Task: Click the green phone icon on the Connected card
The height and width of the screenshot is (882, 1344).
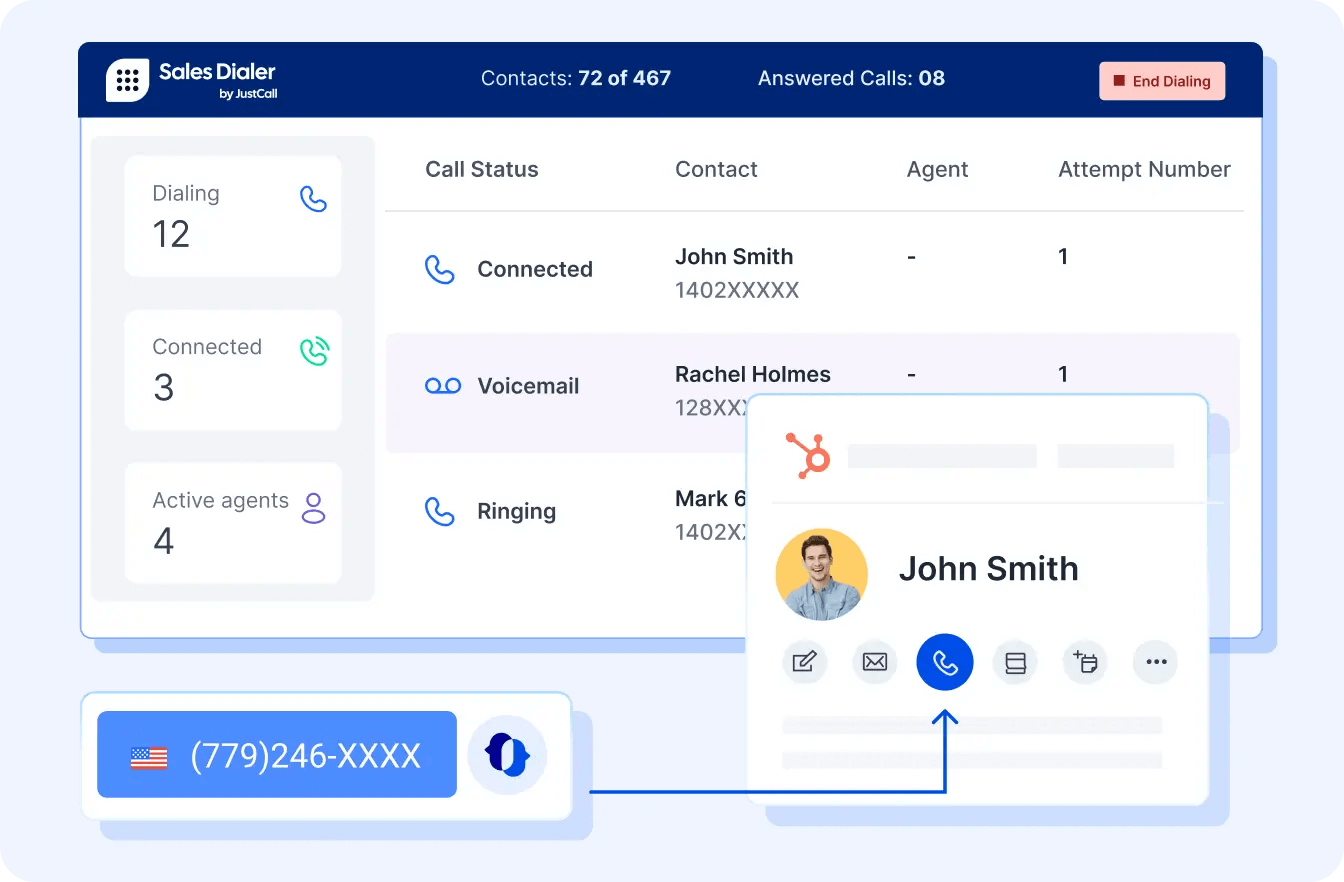Action: coord(313,351)
